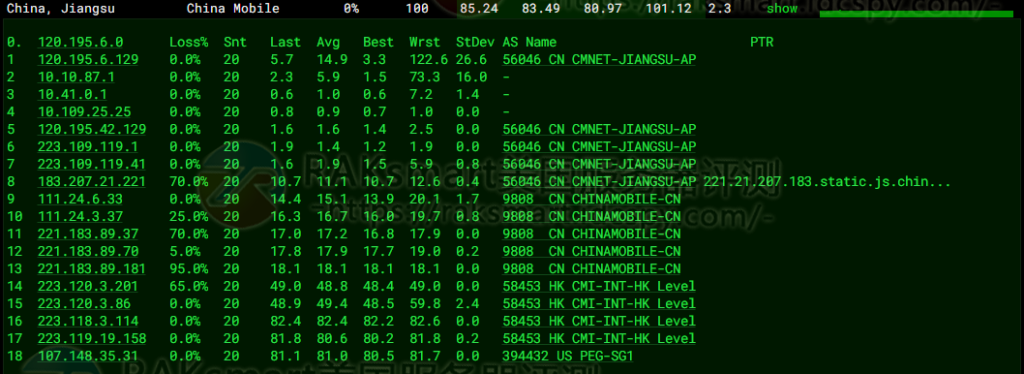The image size is (1024, 374).
Task: Open IP 221.183.89.181 link
Action: (x=92, y=269)
